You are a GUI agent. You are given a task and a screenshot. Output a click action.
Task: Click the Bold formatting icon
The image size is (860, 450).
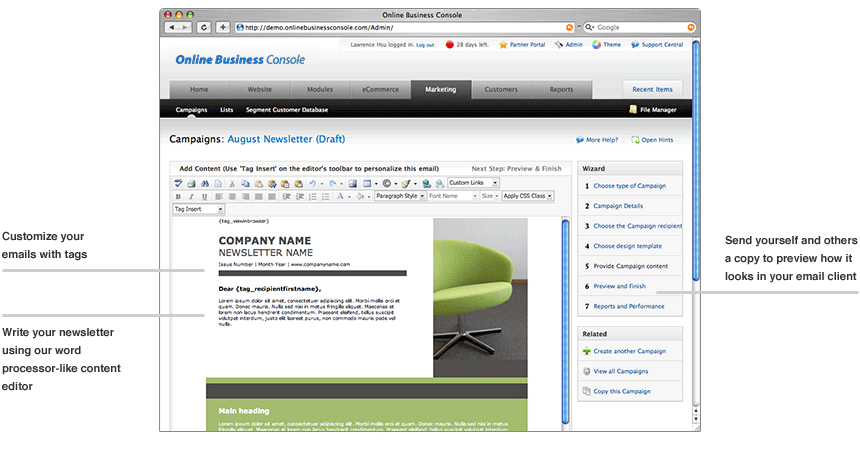[178, 197]
